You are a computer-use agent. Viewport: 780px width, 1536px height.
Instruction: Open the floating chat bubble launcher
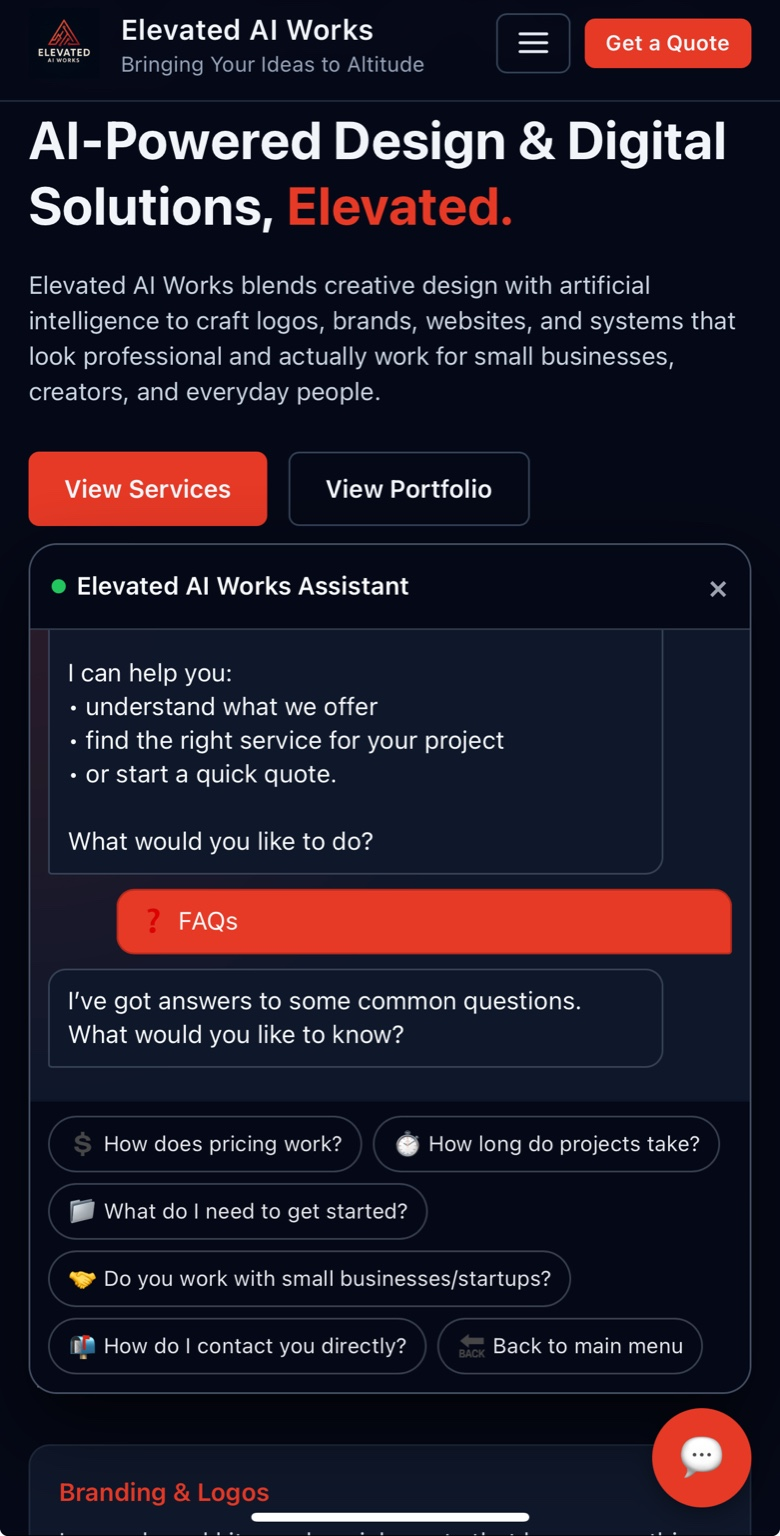(x=701, y=1458)
